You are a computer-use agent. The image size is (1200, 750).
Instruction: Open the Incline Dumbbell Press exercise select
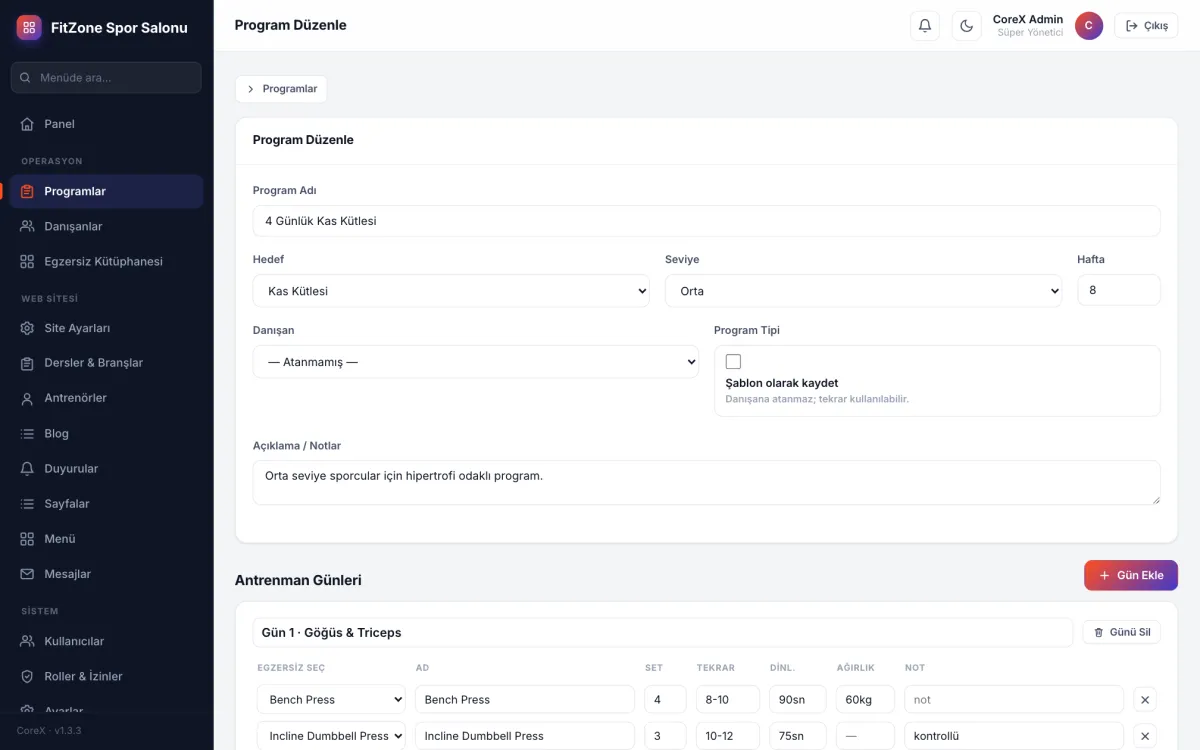331,736
